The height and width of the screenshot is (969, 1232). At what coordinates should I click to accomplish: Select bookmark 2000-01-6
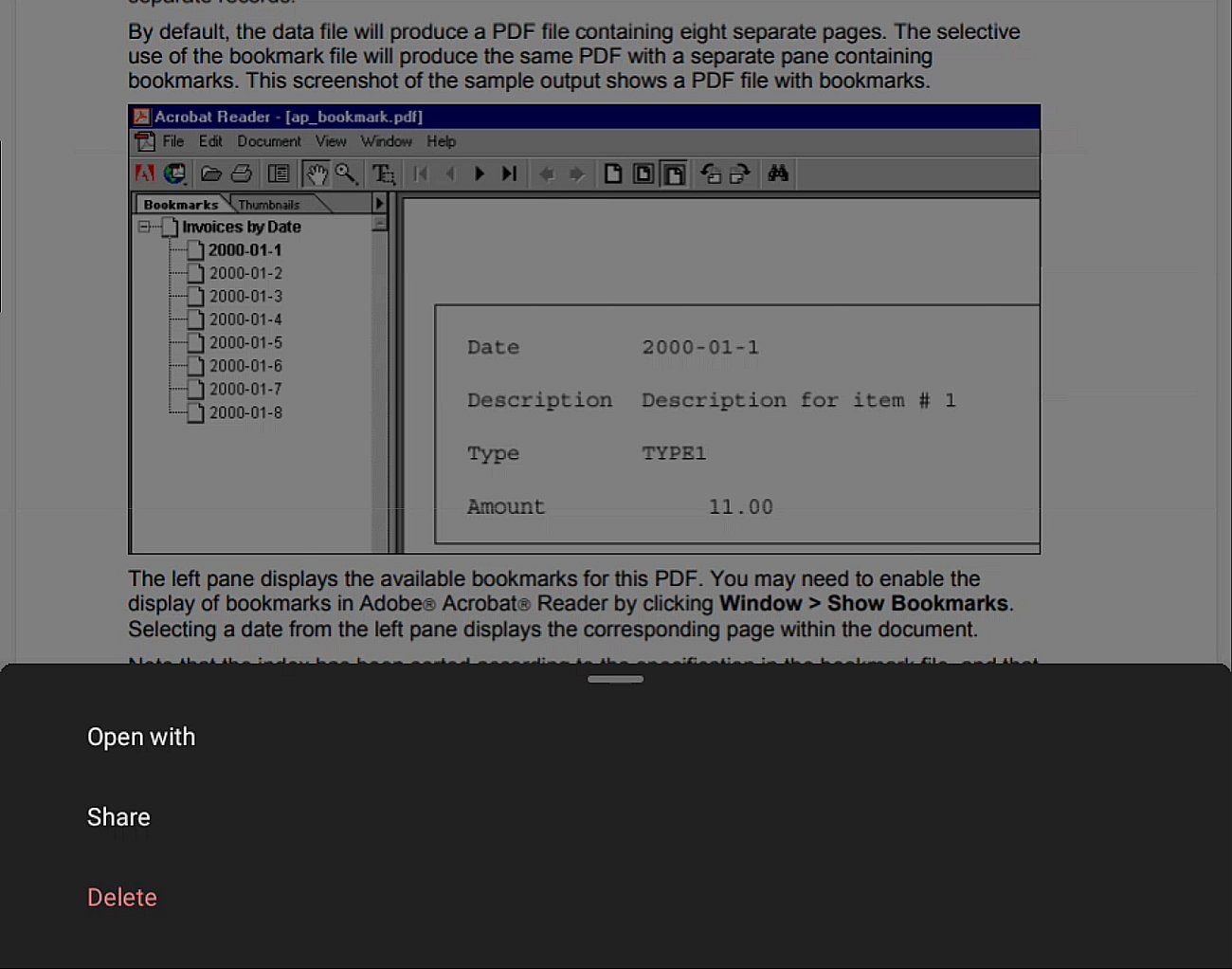[245, 366]
